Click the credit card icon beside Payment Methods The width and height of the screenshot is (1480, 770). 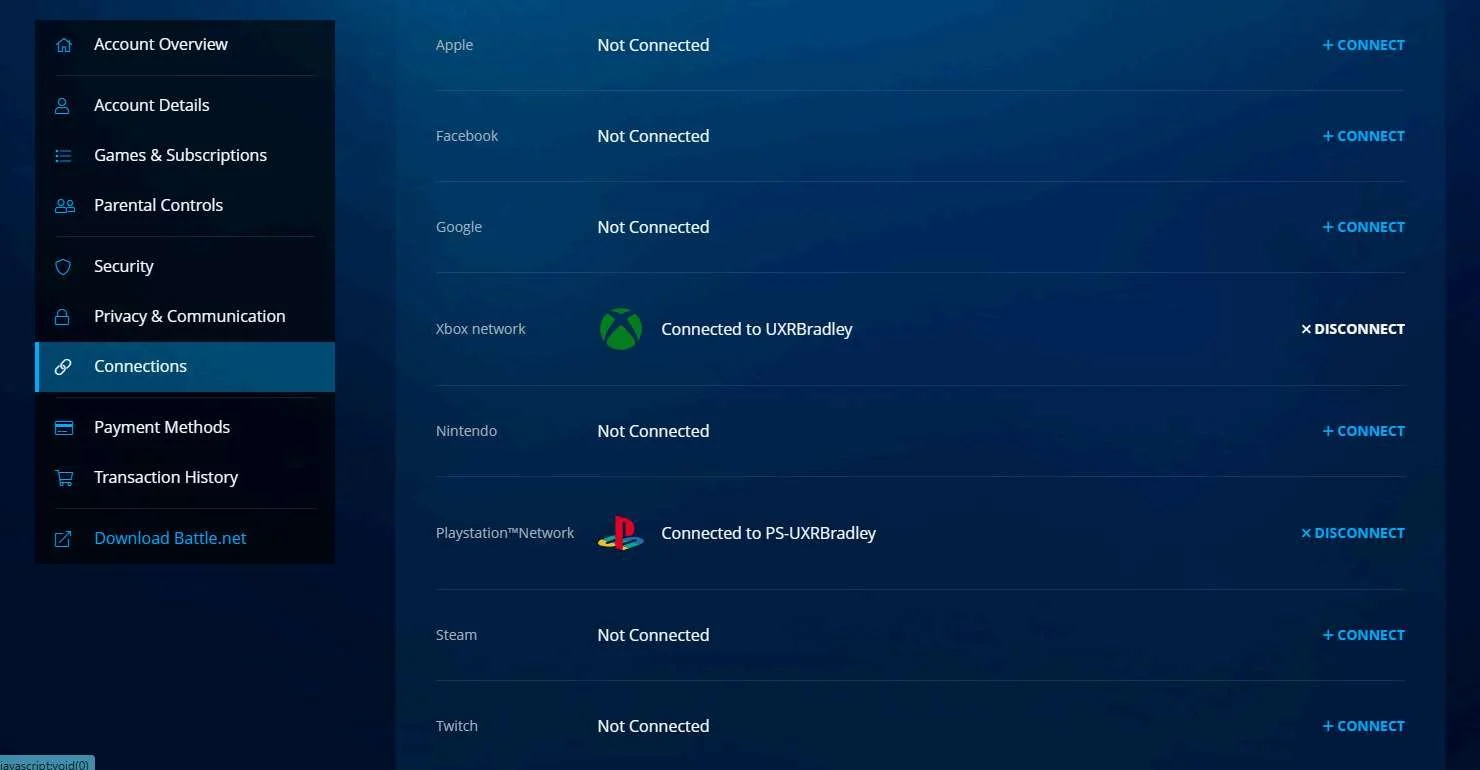[x=64, y=428]
